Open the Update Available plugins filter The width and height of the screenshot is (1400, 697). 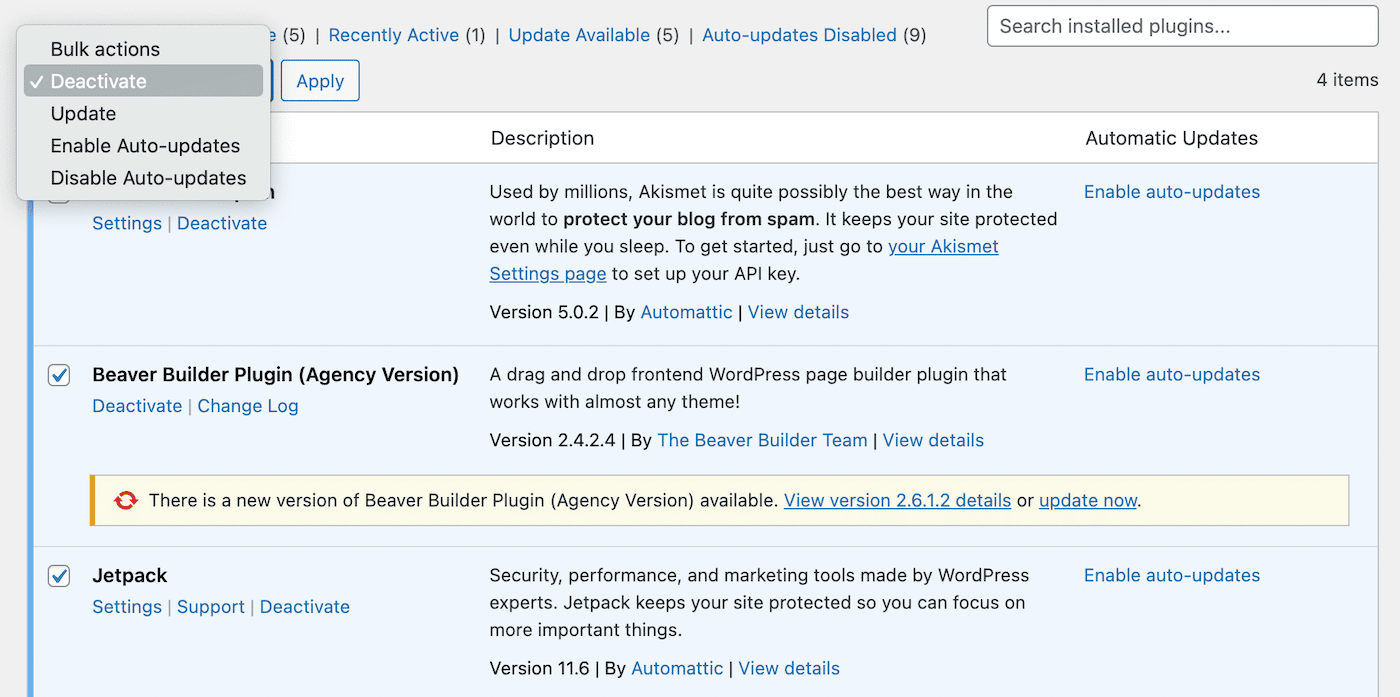[x=579, y=34]
